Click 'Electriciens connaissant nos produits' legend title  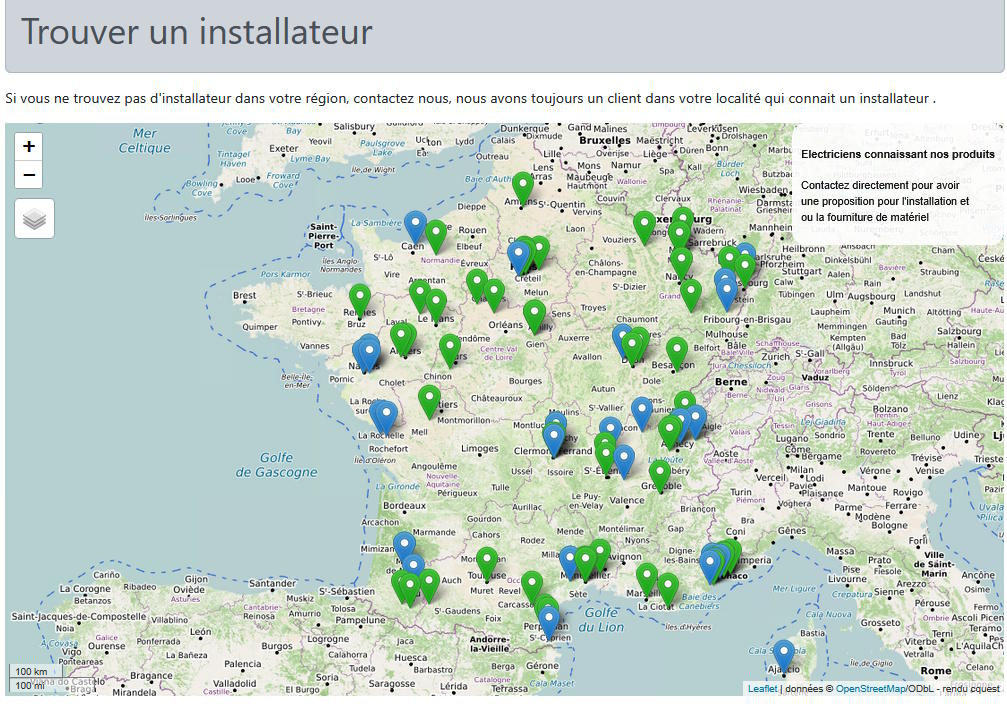point(898,154)
